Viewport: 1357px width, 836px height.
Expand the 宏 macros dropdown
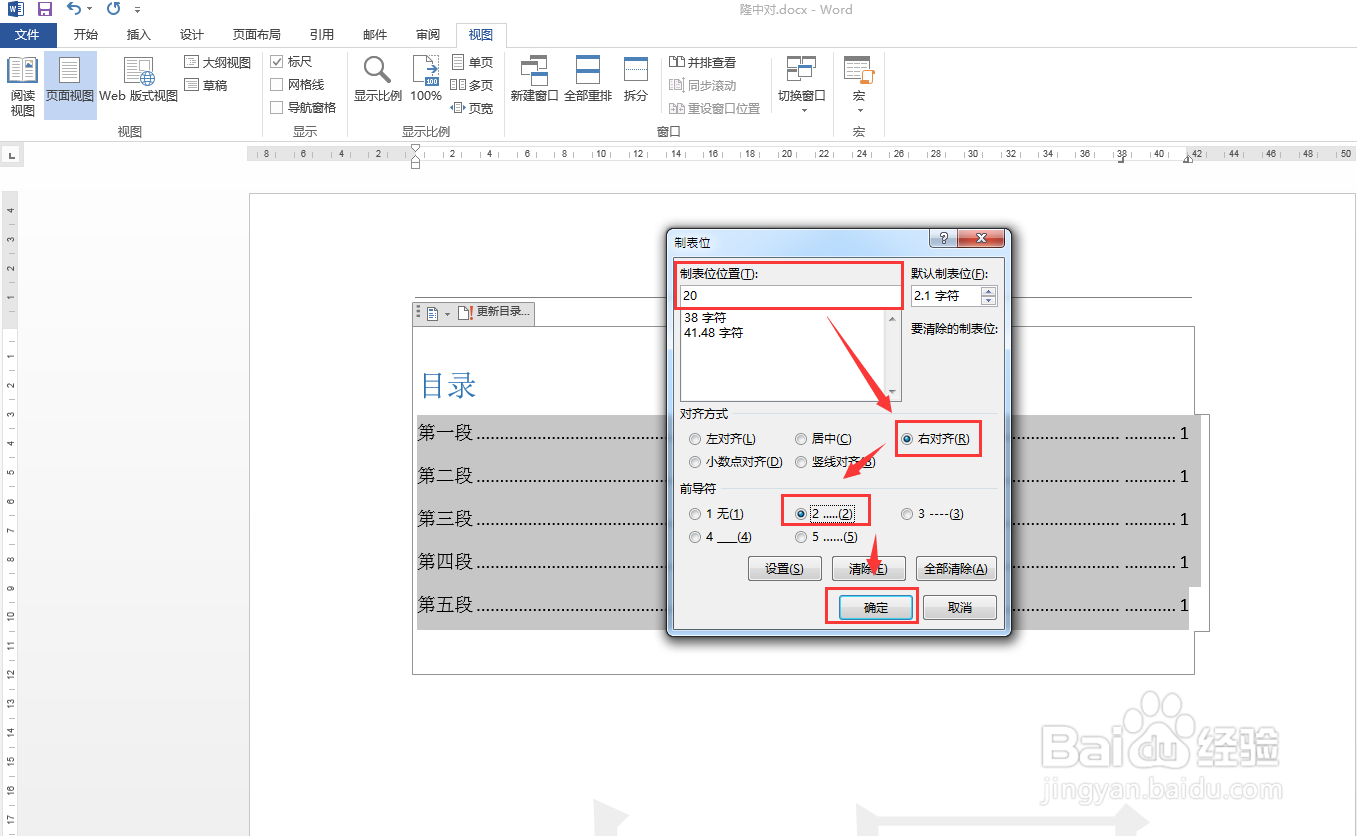858,109
